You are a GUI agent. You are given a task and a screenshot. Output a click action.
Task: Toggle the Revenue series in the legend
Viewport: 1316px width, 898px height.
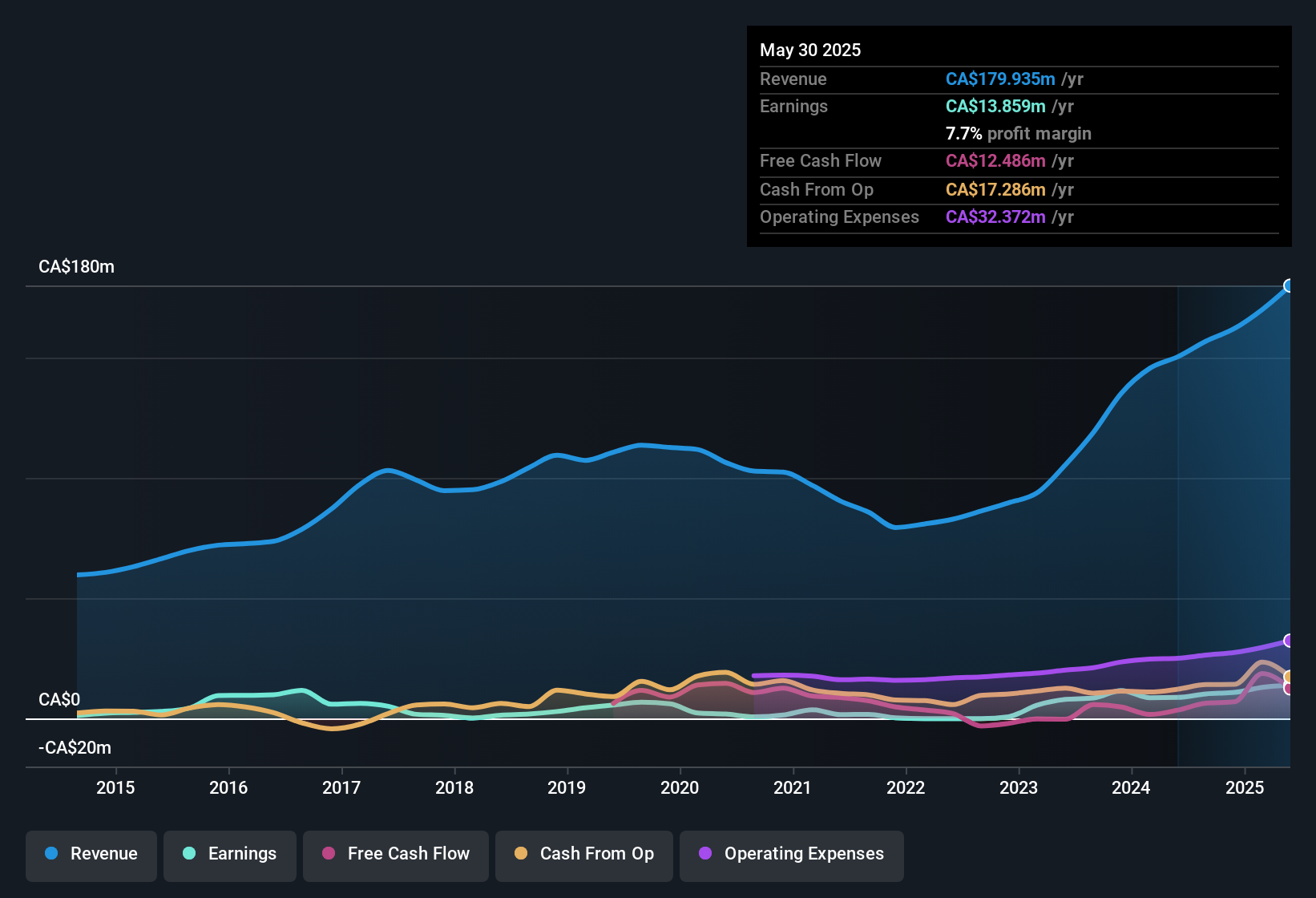[x=91, y=853]
